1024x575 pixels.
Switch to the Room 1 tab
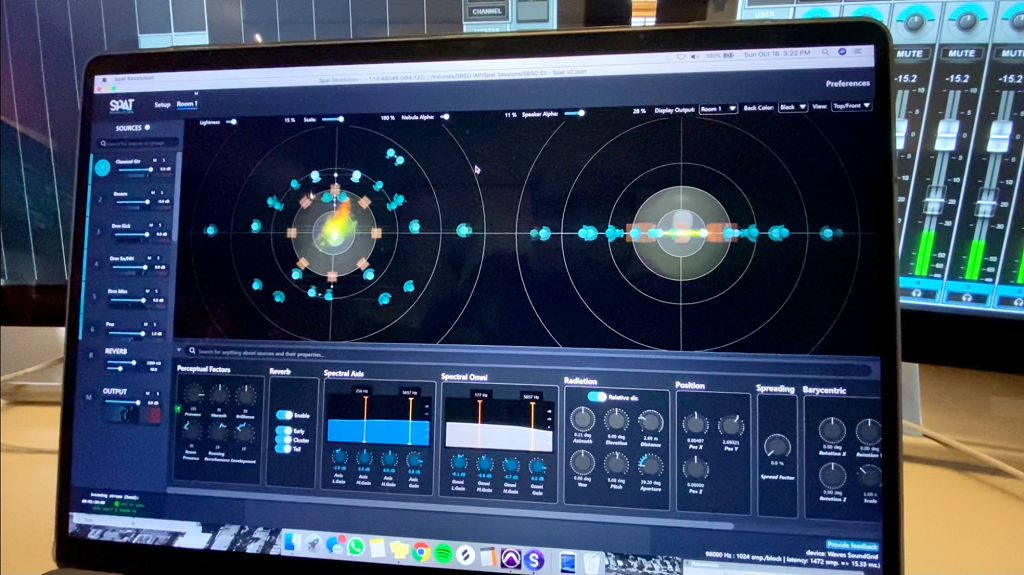coord(187,104)
